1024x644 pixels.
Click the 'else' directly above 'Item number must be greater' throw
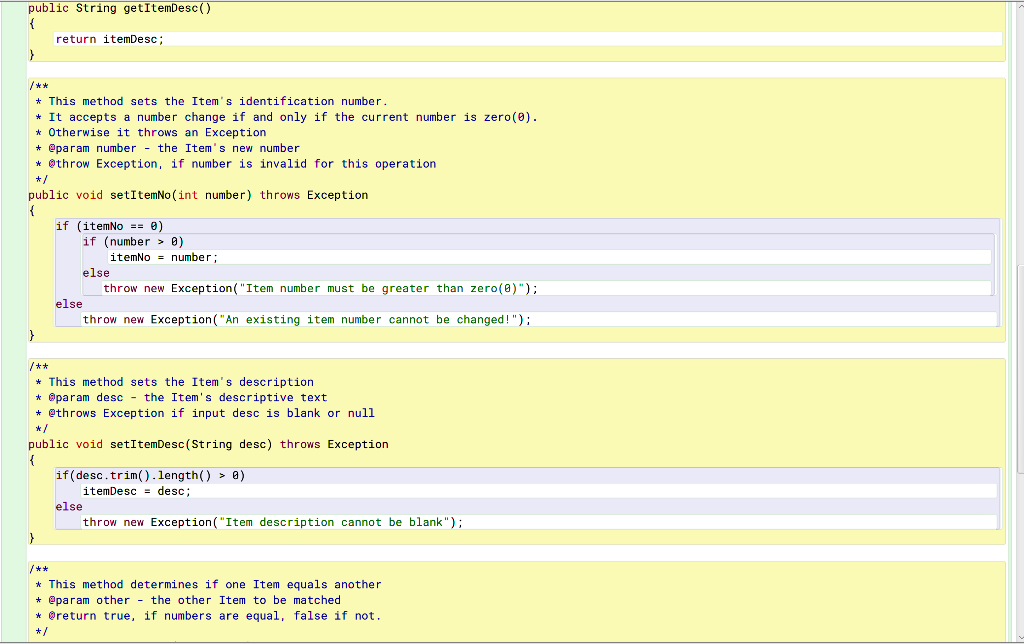(96, 273)
